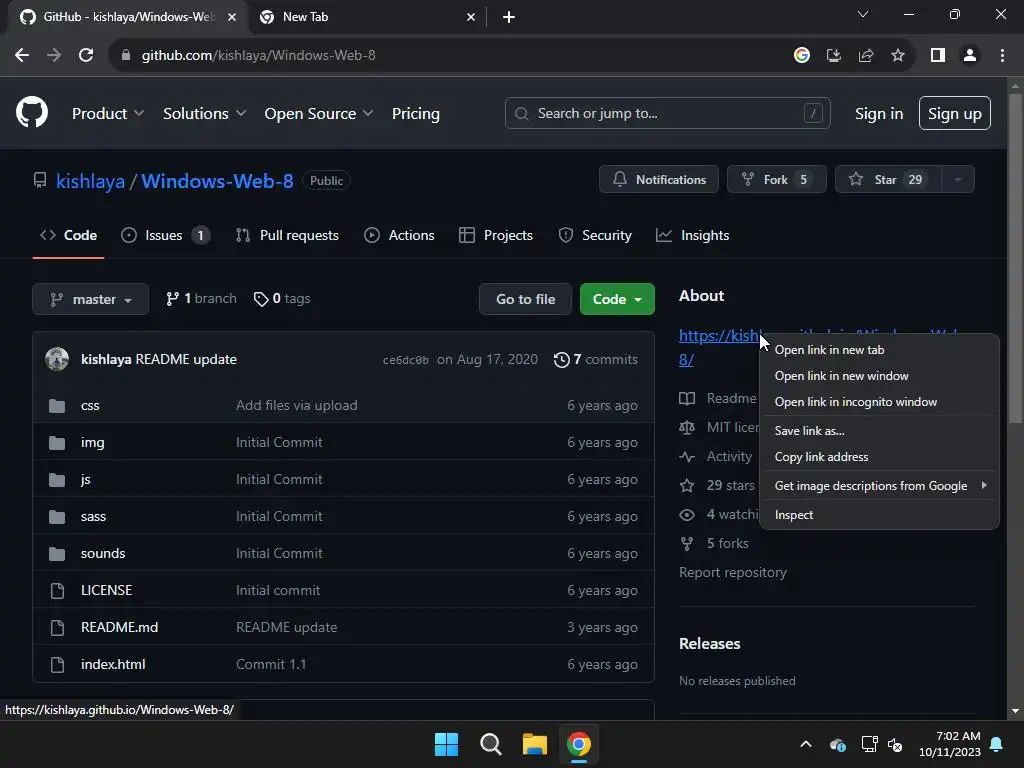Open the Actions tab
Image resolution: width=1024 pixels, height=768 pixels.
click(399, 235)
